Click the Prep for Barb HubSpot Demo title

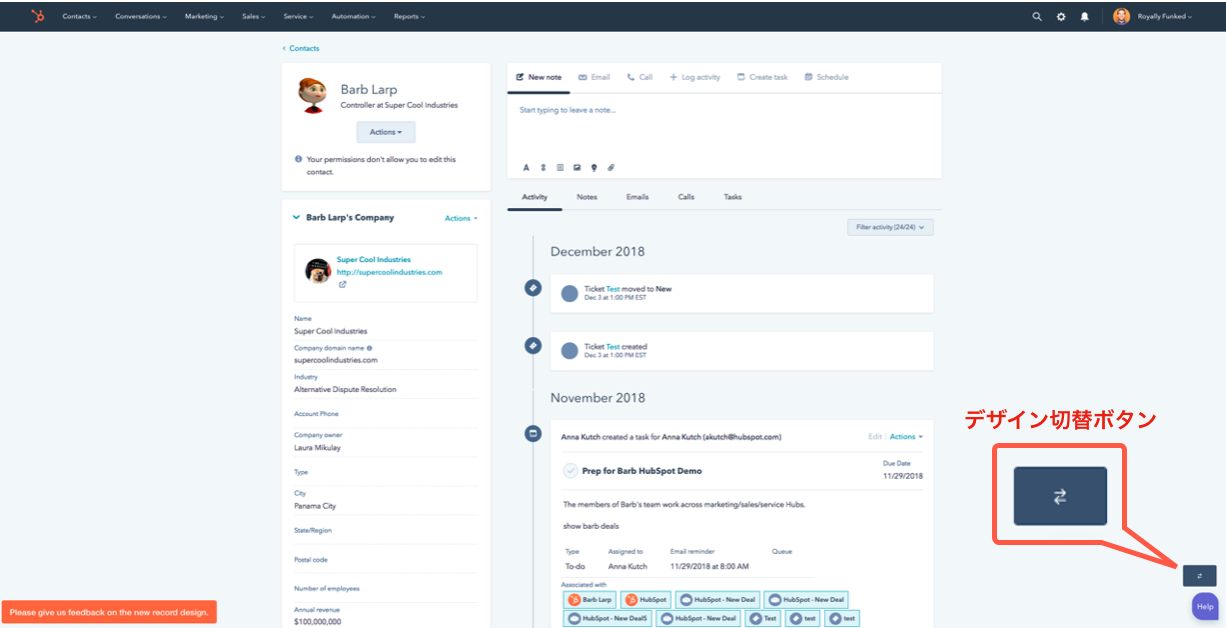pos(642,471)
